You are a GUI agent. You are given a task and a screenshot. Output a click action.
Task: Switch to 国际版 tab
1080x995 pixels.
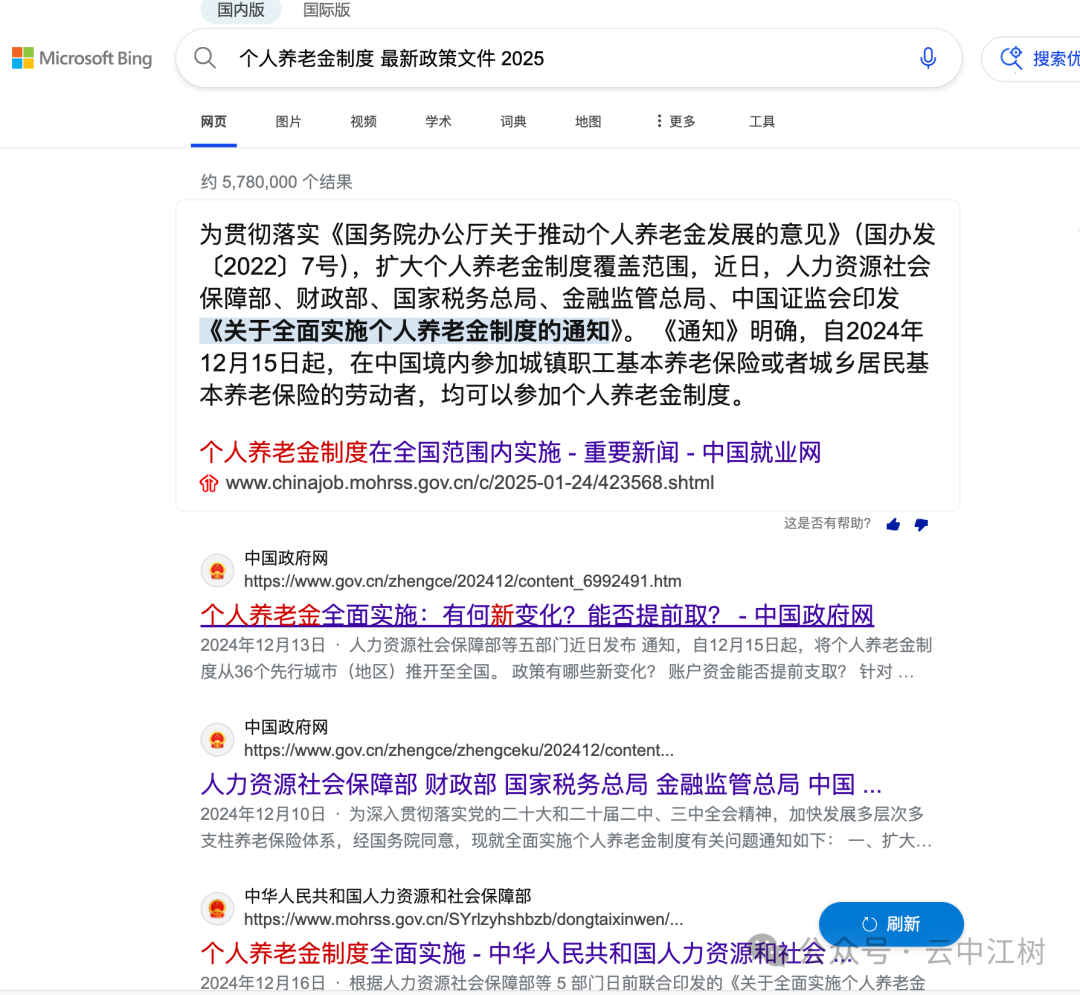[x=326, y=10]
